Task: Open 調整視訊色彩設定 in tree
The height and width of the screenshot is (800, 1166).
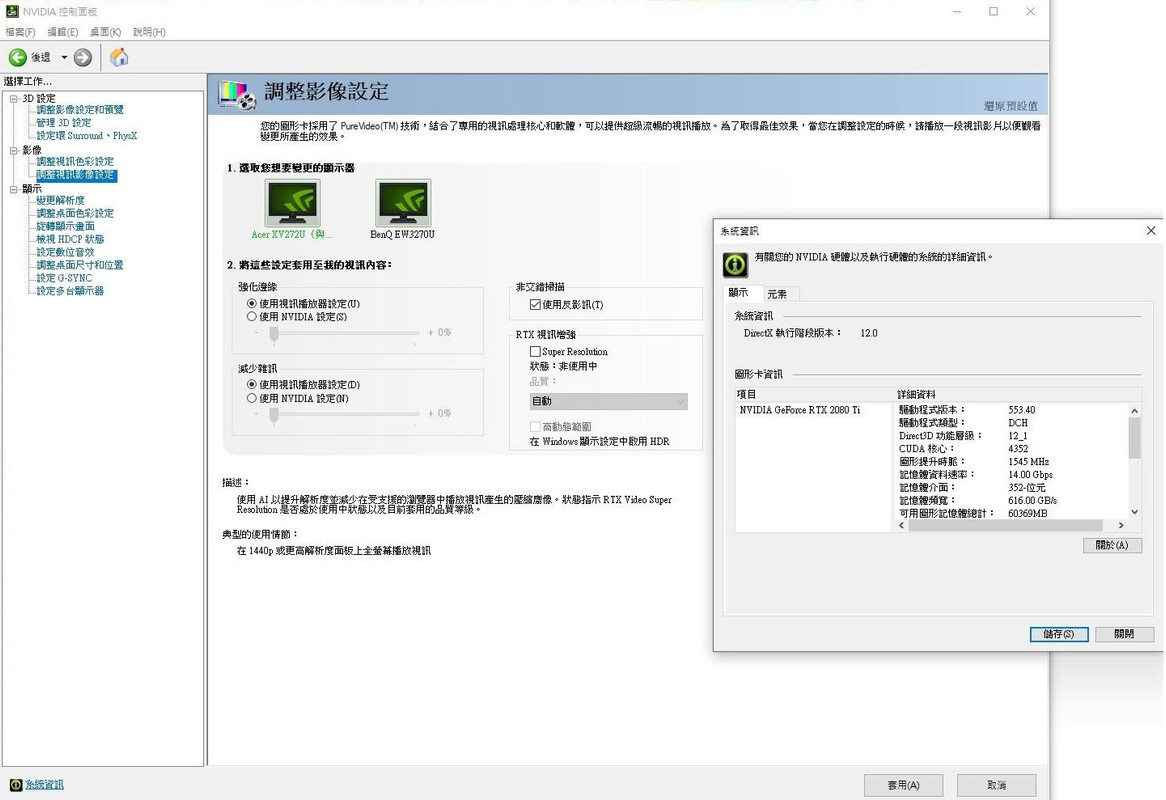Action: pos(75,161)
